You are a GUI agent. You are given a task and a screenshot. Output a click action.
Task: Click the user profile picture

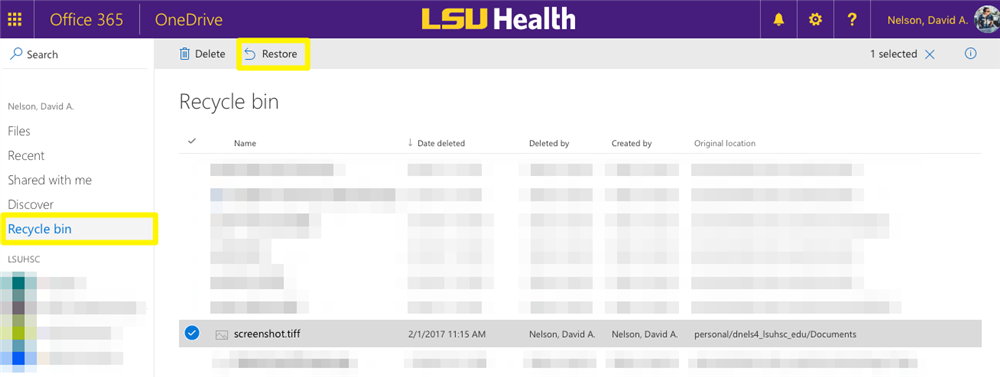(x=988, y=20)
